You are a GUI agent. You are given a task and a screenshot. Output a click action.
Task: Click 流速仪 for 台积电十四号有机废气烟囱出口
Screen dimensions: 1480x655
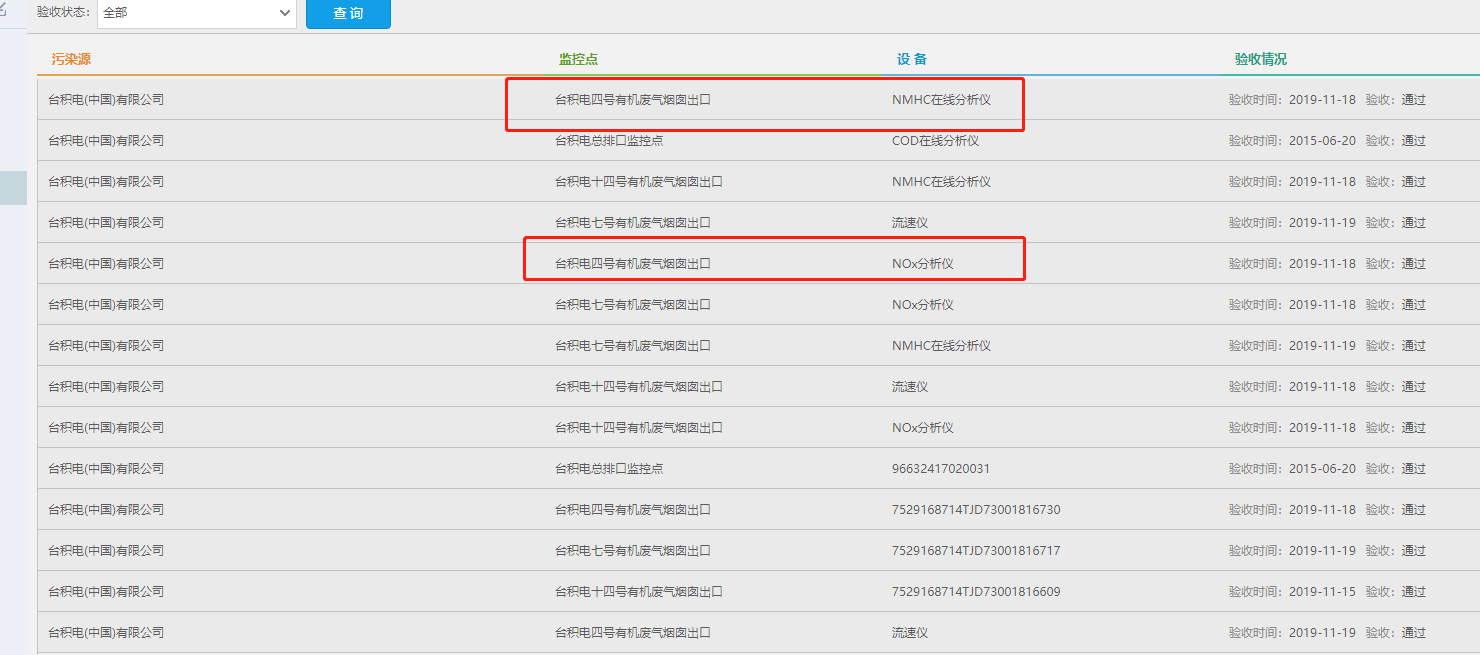910,387
